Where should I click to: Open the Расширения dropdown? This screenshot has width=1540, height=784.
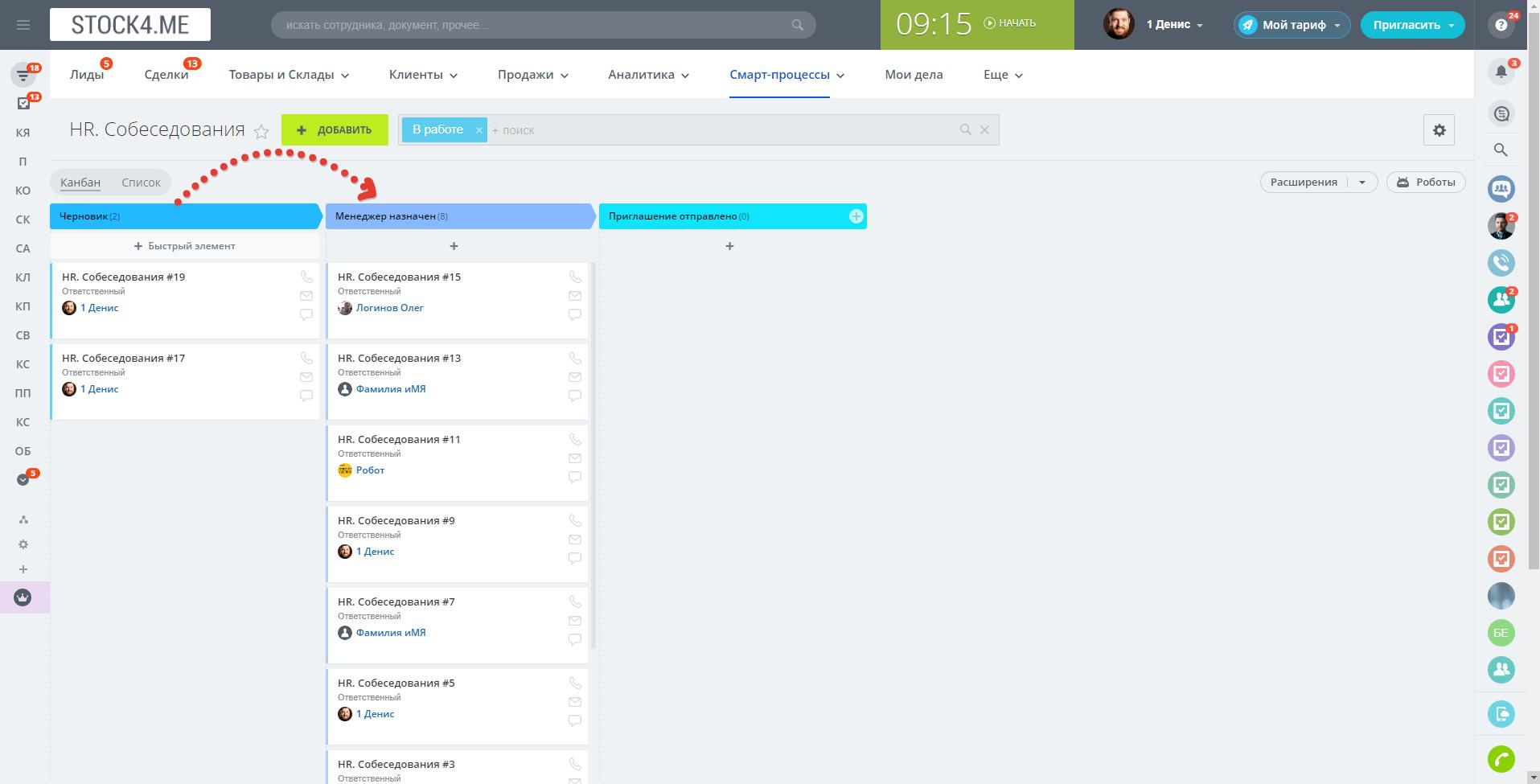pyautogui.click(x=1319, y=182)
